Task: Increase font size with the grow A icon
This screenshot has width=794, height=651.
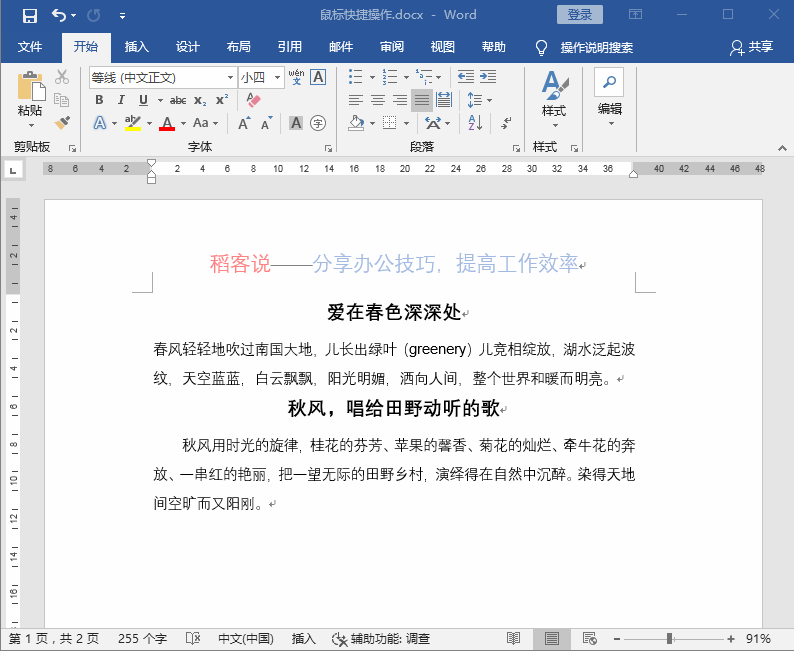Action: pyautogui.click(x=244, y=123)
